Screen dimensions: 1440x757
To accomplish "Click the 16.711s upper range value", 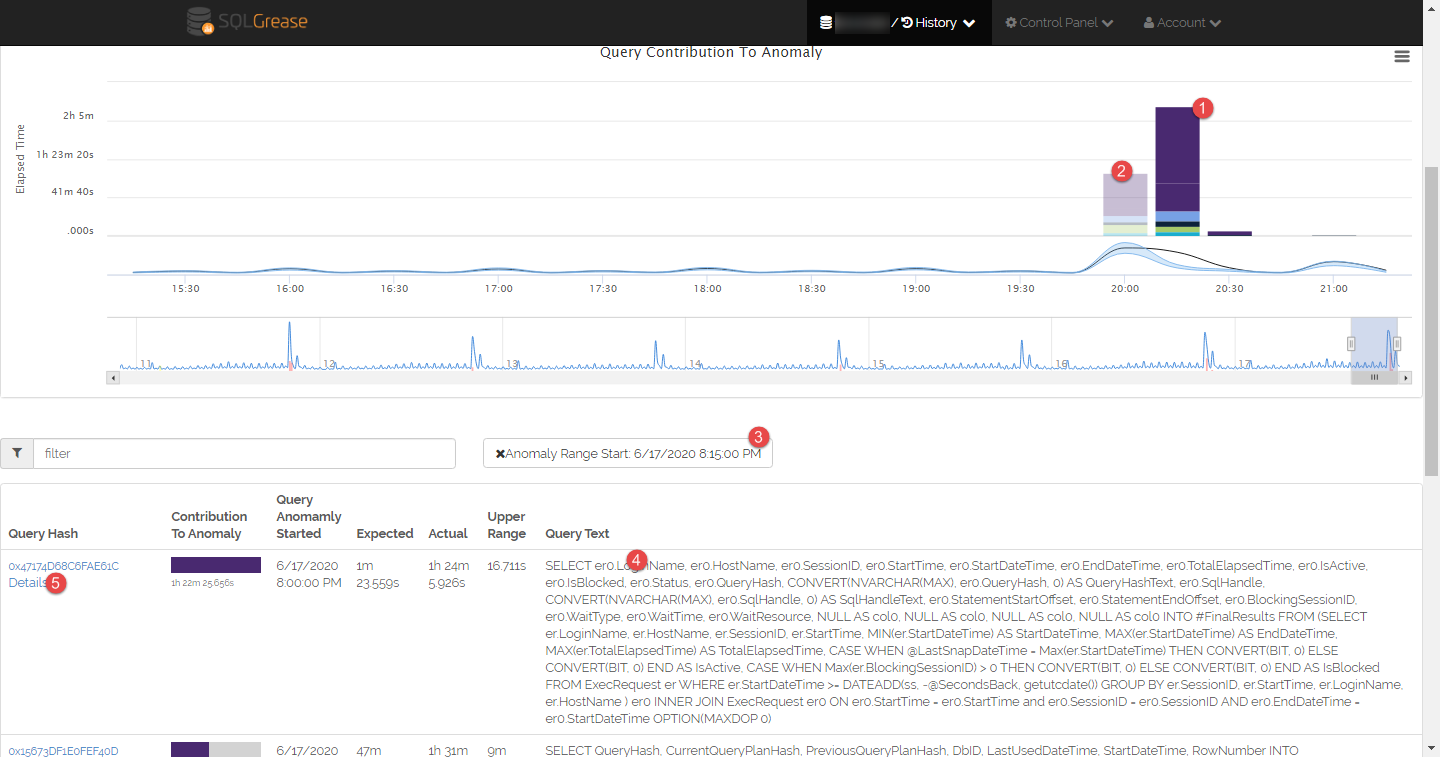I will [x=507, y=566].
